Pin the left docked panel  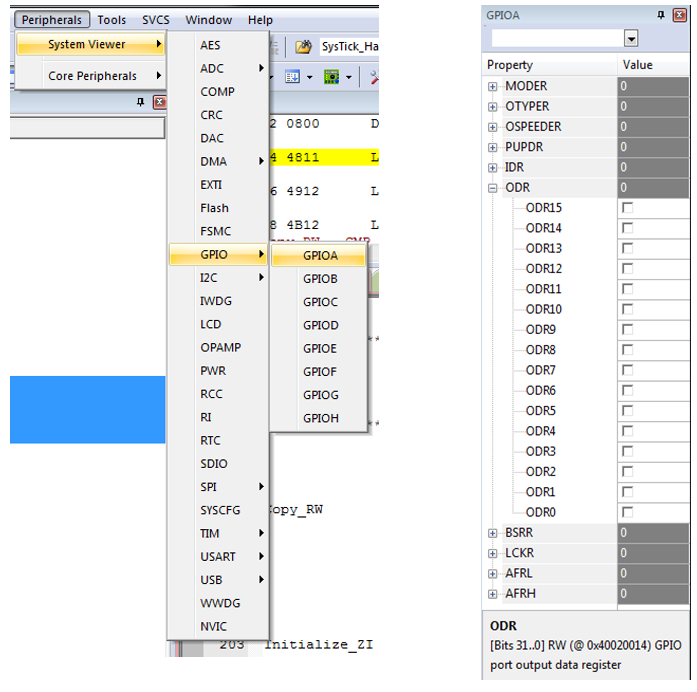click(141, 102)
